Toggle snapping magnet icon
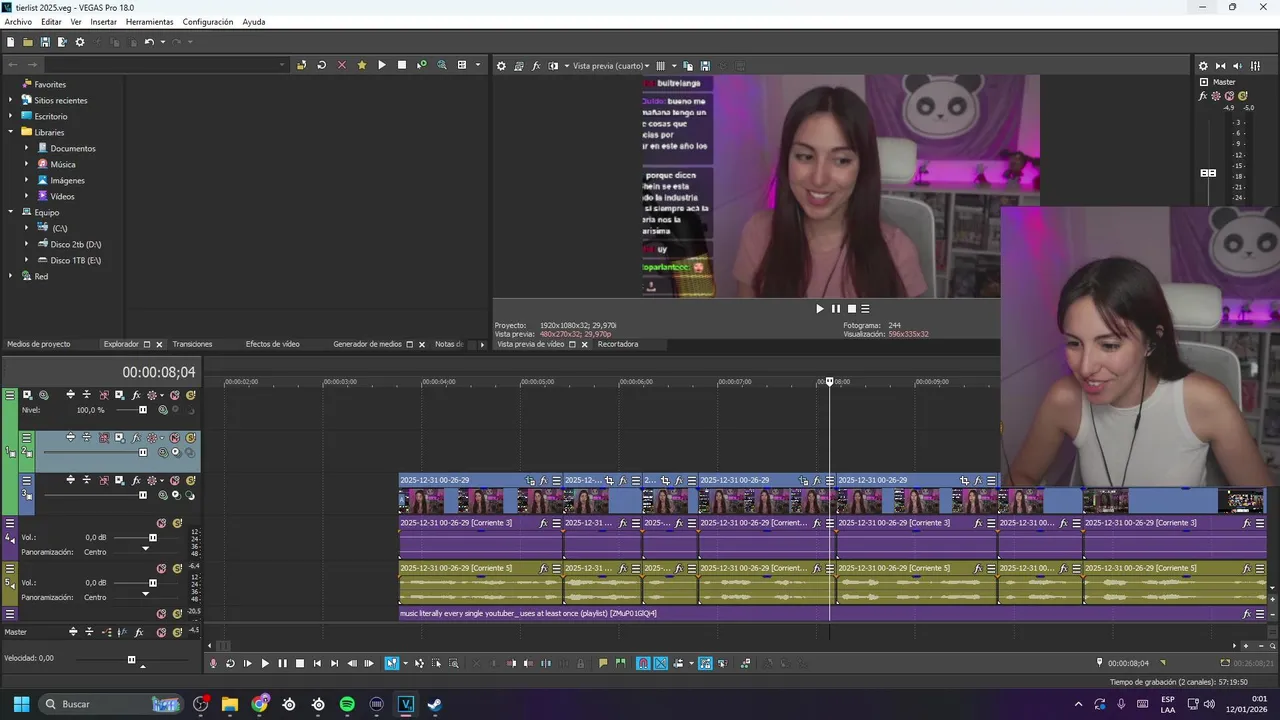 (643, 663)
